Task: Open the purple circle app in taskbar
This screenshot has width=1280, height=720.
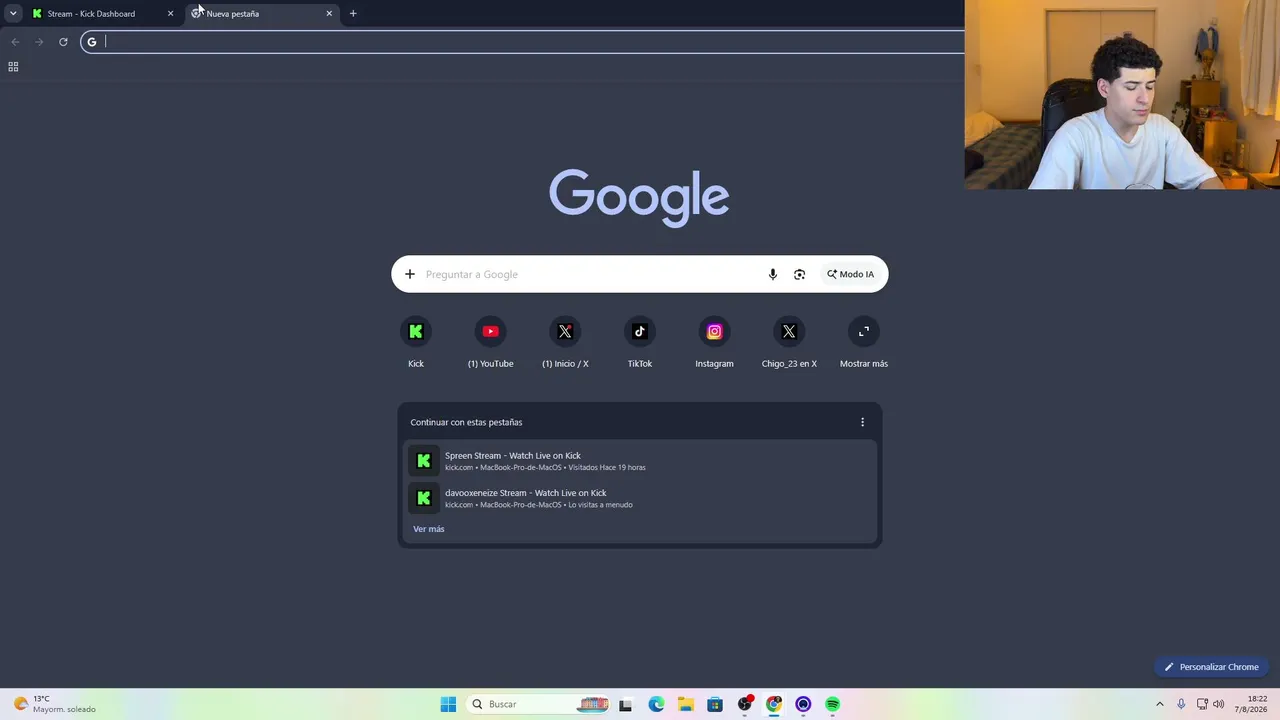Action: [x=803, y=704]
